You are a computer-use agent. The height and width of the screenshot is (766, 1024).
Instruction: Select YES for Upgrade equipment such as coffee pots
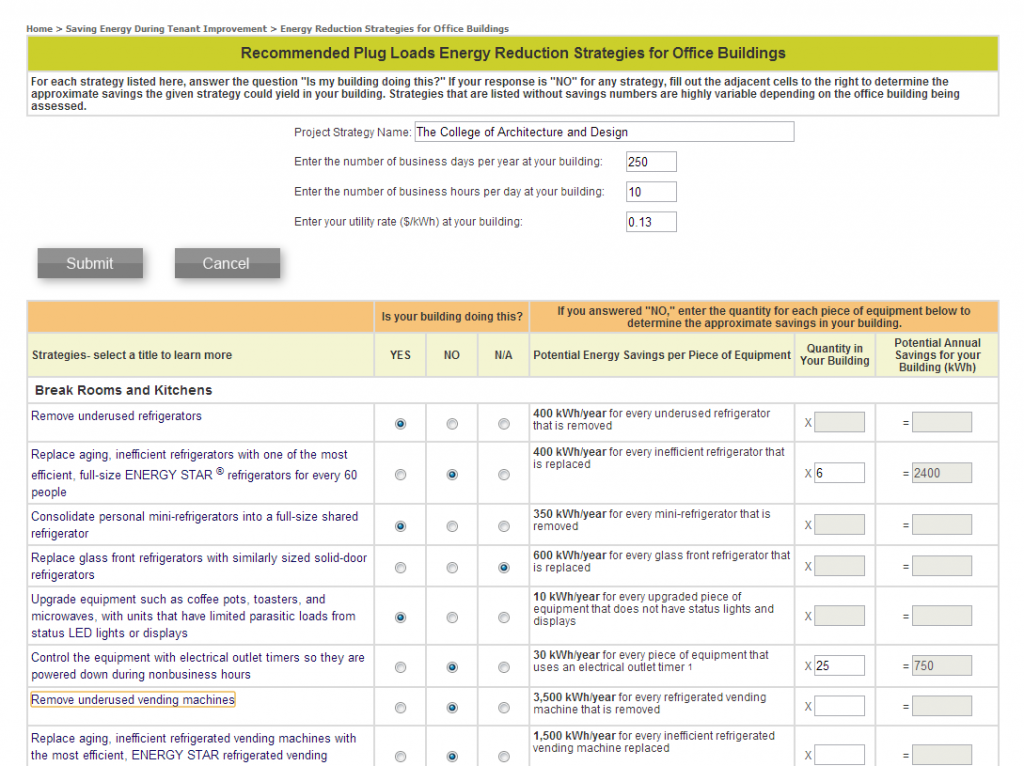400,618
